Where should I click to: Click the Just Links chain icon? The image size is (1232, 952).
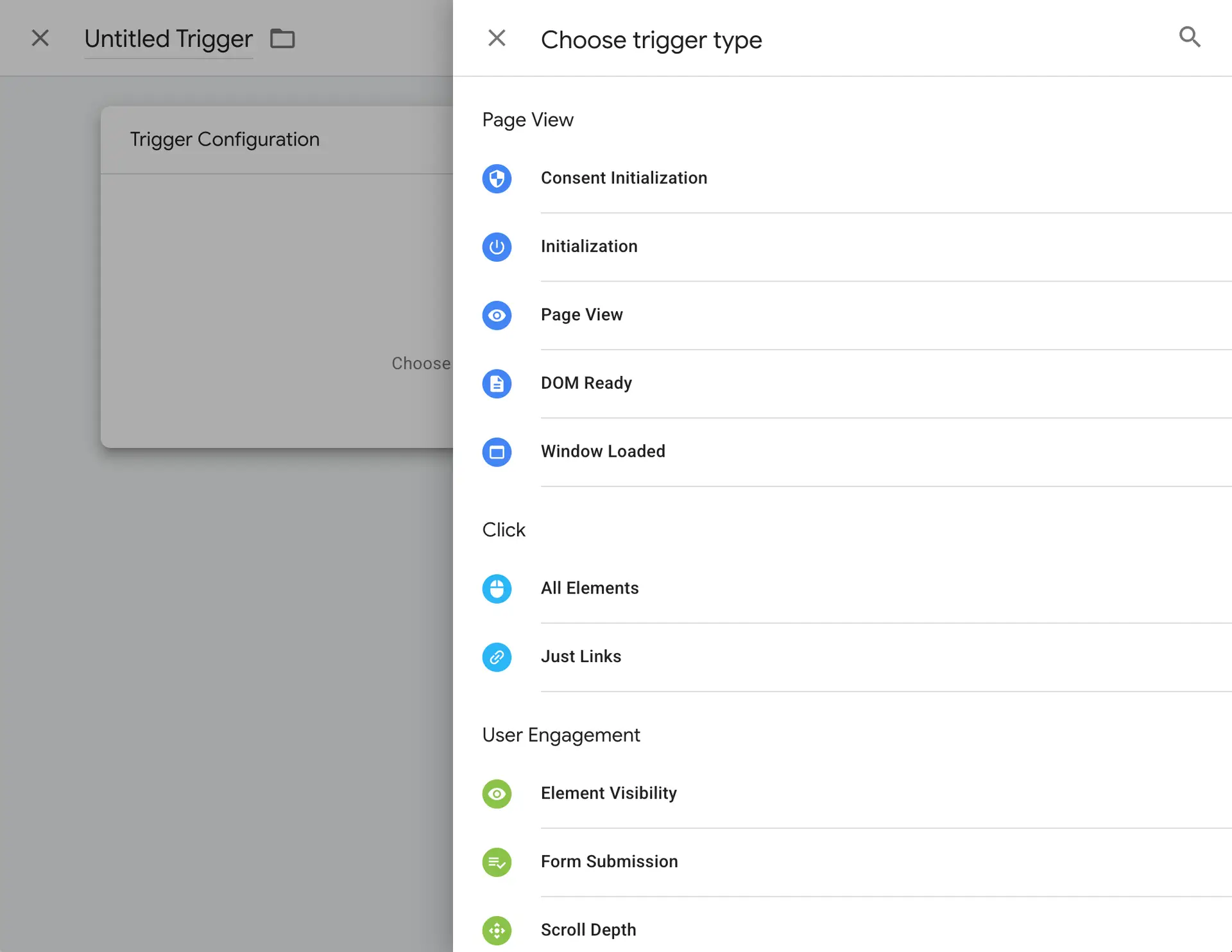click(497, 657)
